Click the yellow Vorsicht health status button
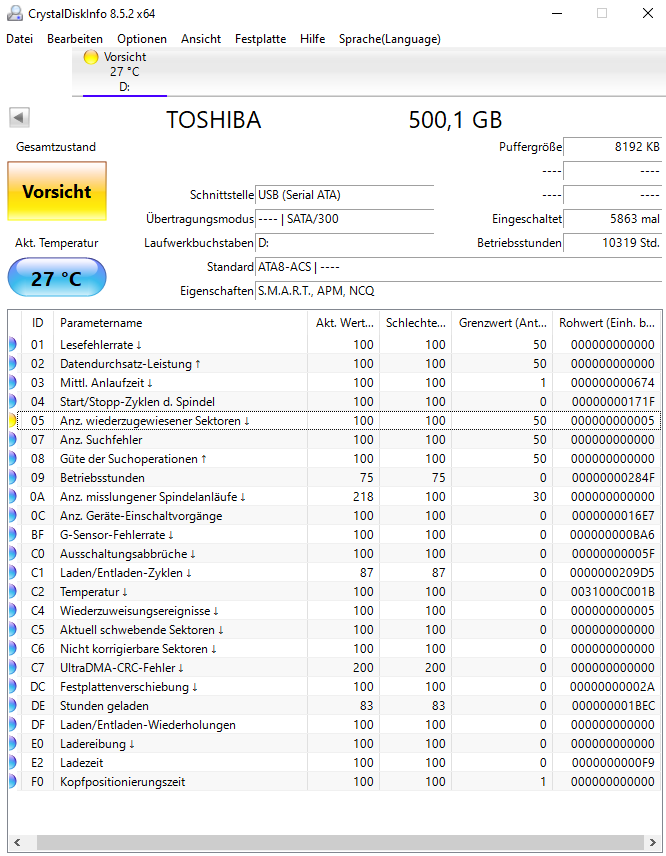 57,191
